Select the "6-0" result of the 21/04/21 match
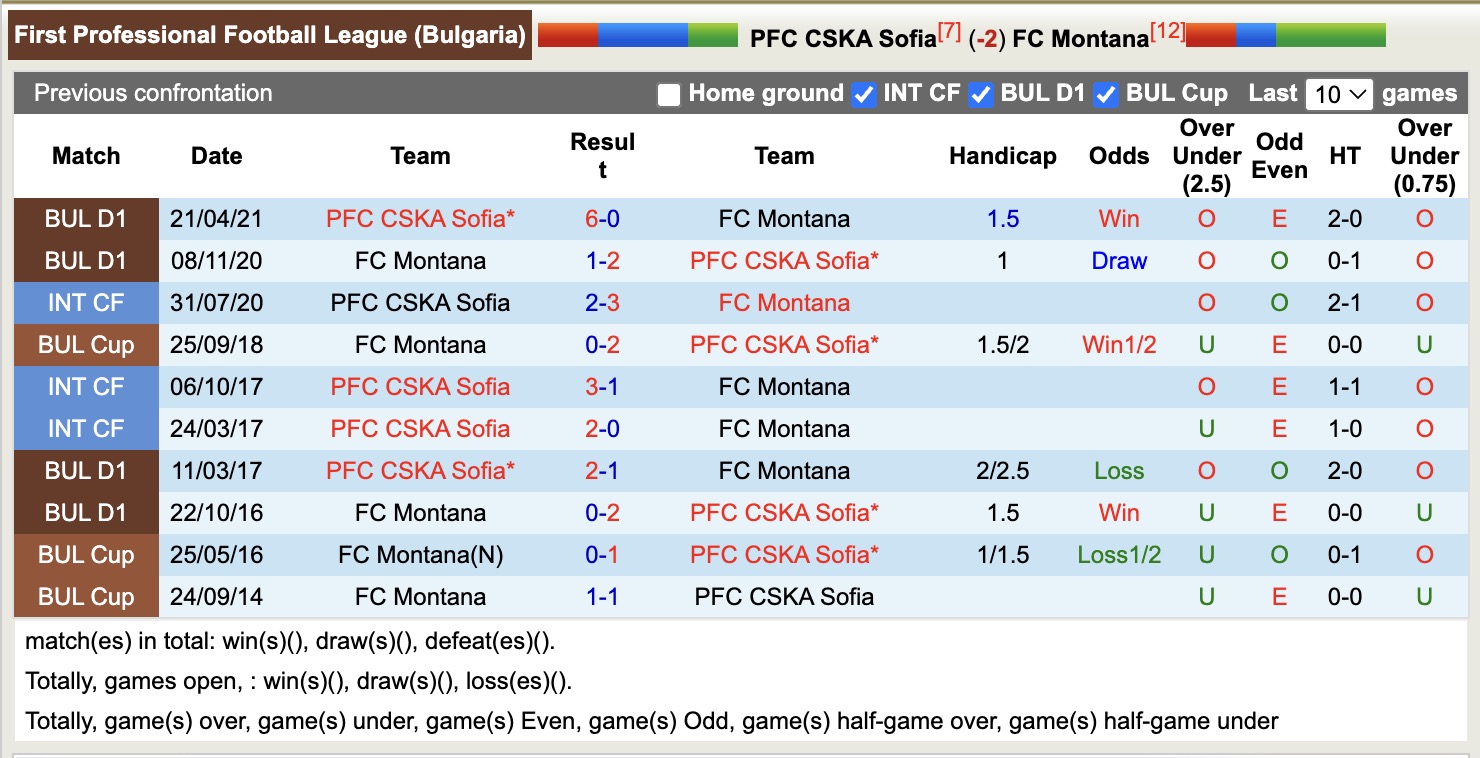Image resolution: width=1480 pixels, height=758 pixels. [603, 218]
